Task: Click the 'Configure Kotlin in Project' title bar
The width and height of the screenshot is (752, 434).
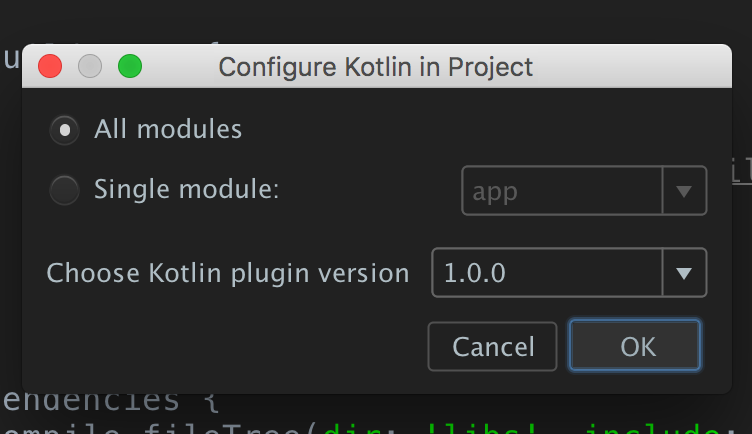Action: tap(375, 67)
